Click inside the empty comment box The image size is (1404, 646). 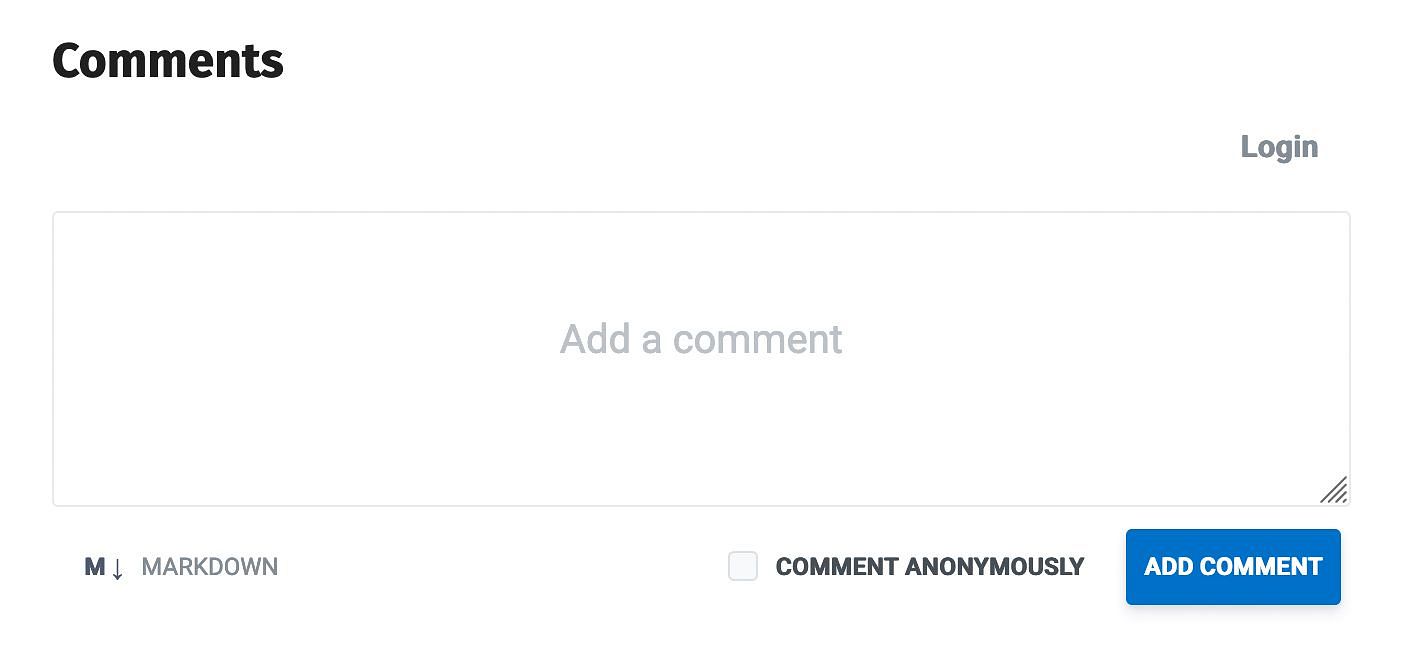[x=701, y=359]
